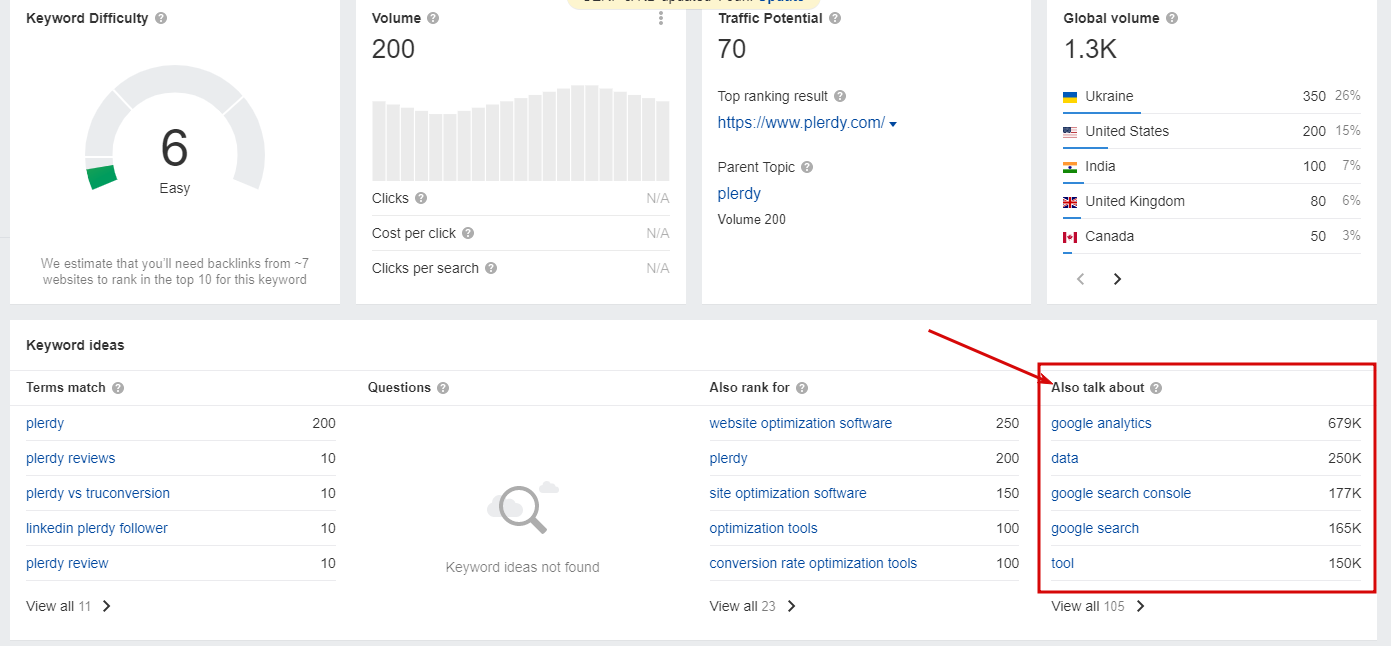The height and width of the screenshot is (646, 1391).
Task: Open tool keyword in Also talk about
Action: (1062, 563)
